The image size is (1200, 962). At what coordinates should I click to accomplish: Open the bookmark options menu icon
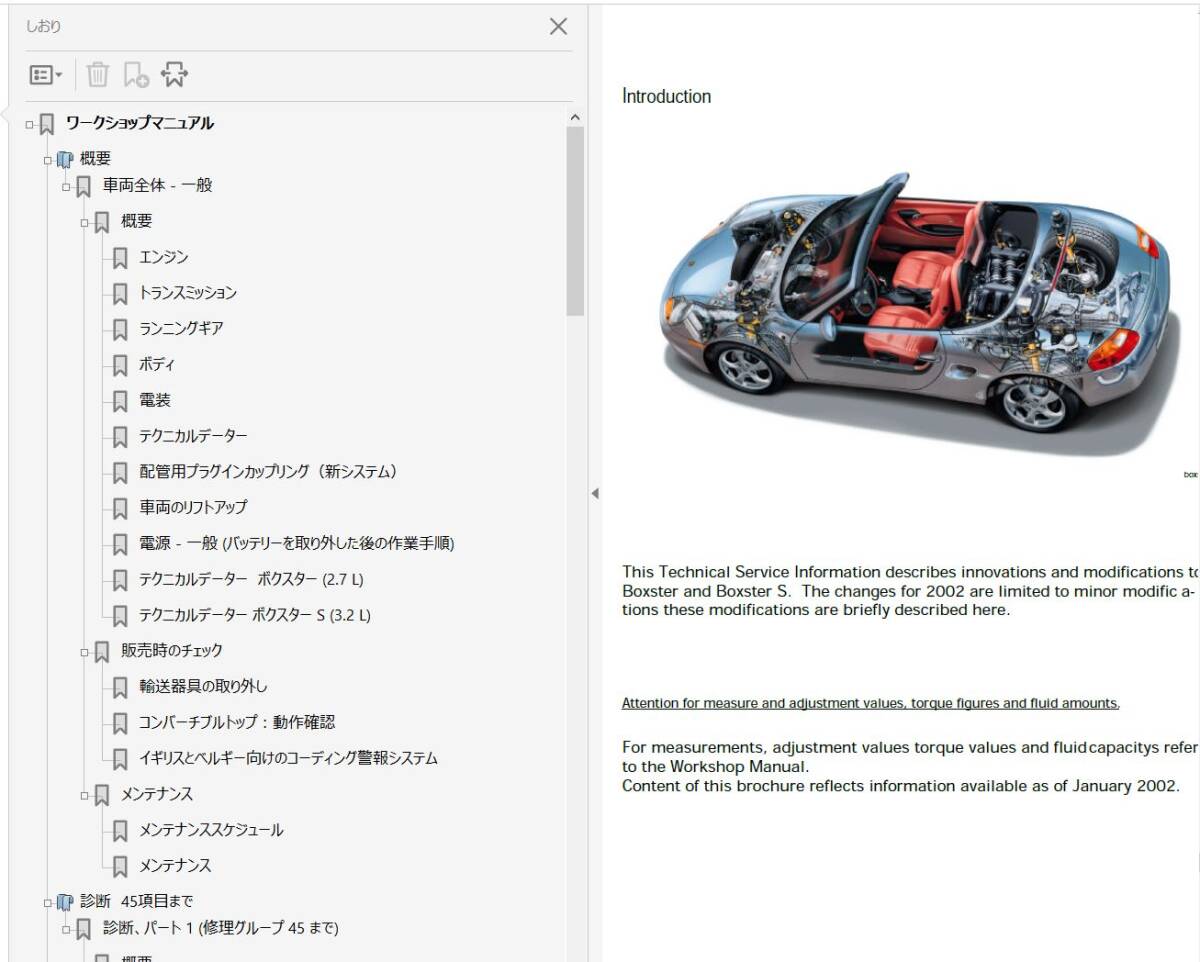click(46, 75)
